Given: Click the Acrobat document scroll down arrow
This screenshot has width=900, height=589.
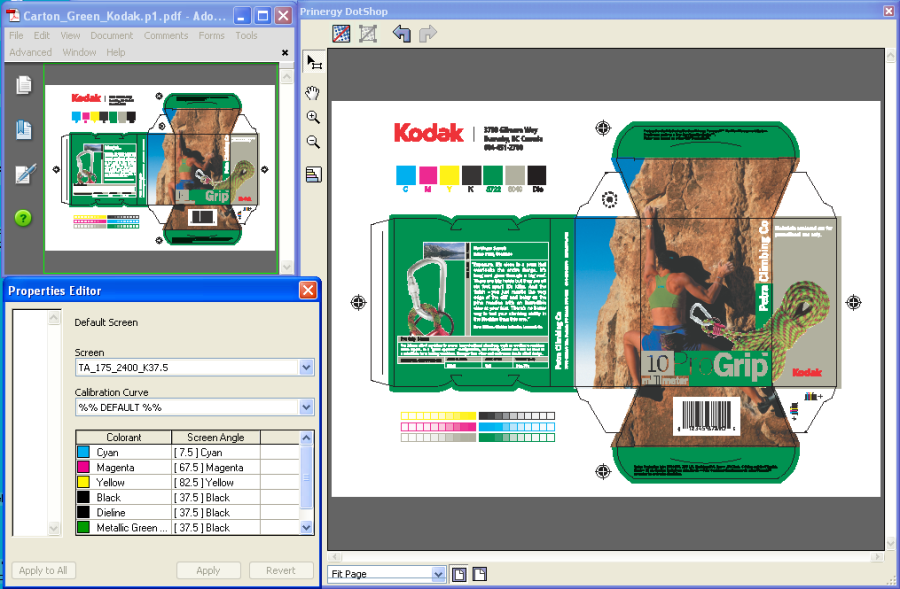Looking at the screenshot, I should (287, 266).
